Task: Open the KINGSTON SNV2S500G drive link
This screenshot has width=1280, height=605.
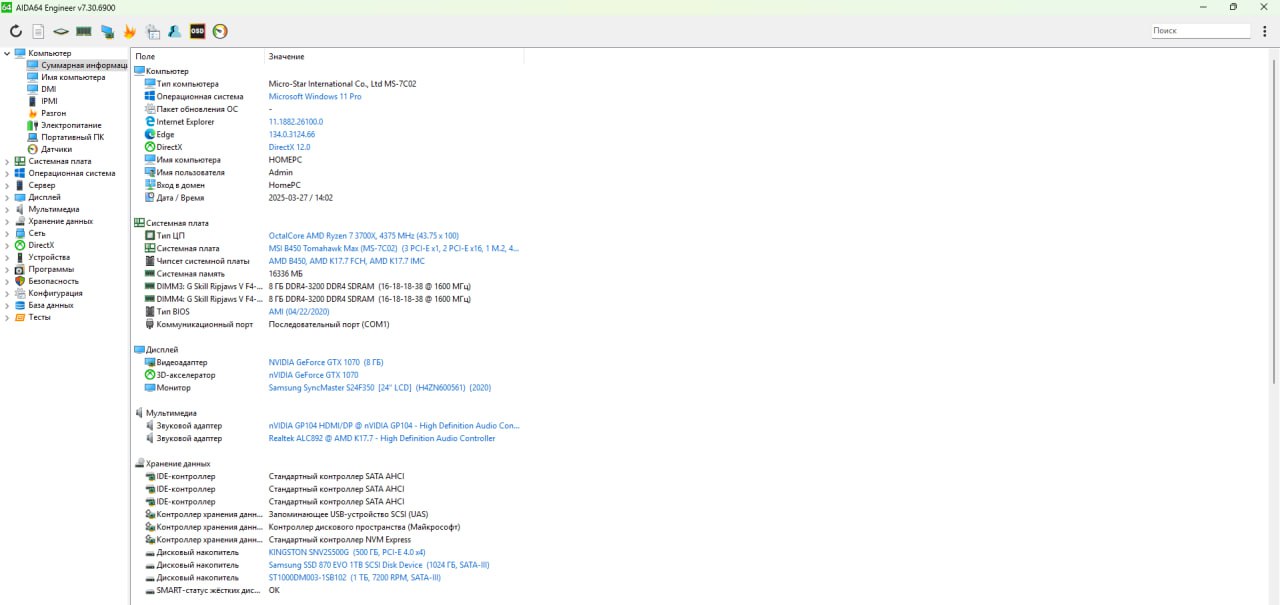Action: click(x=347, y=552)
